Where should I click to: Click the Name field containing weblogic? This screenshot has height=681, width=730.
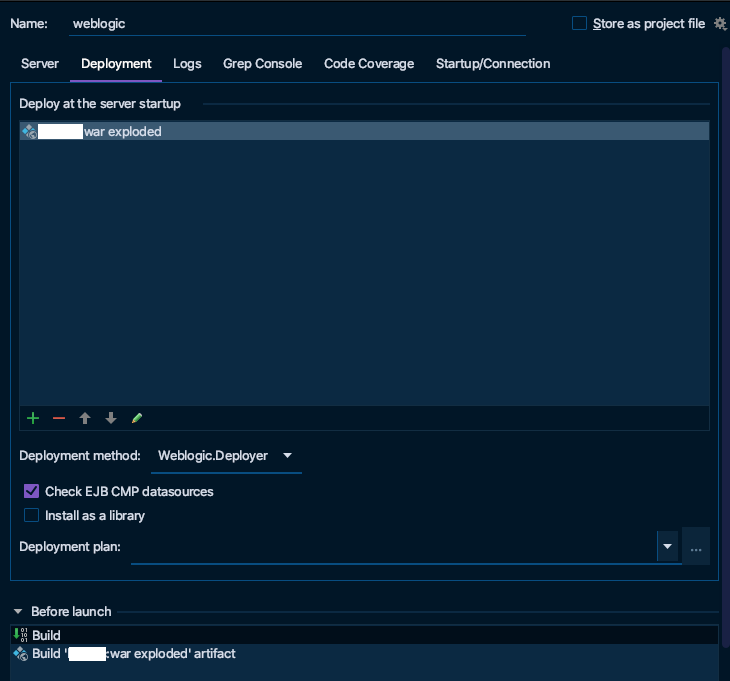coord(297,24)
